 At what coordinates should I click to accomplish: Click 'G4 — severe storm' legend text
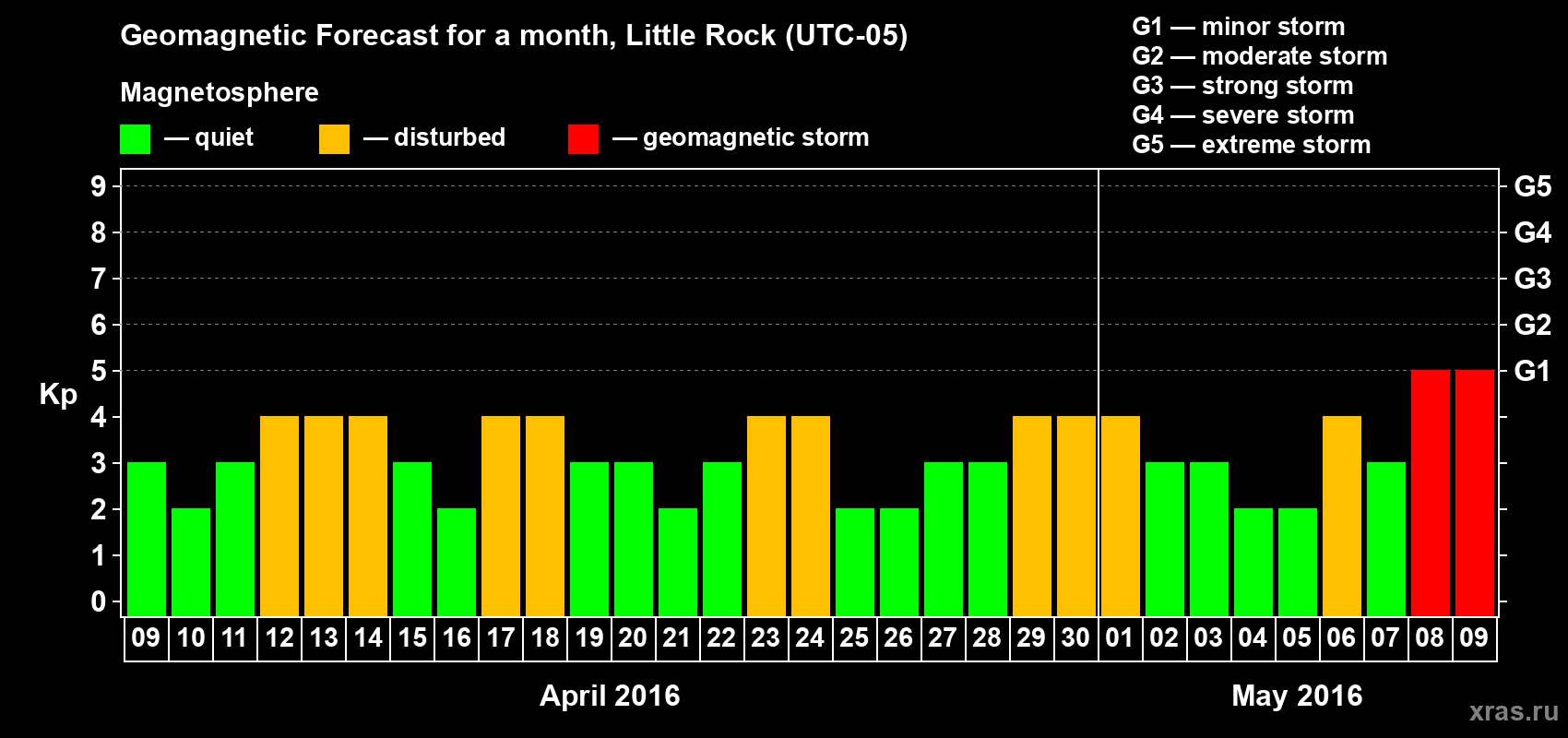tap(1242, 115)
